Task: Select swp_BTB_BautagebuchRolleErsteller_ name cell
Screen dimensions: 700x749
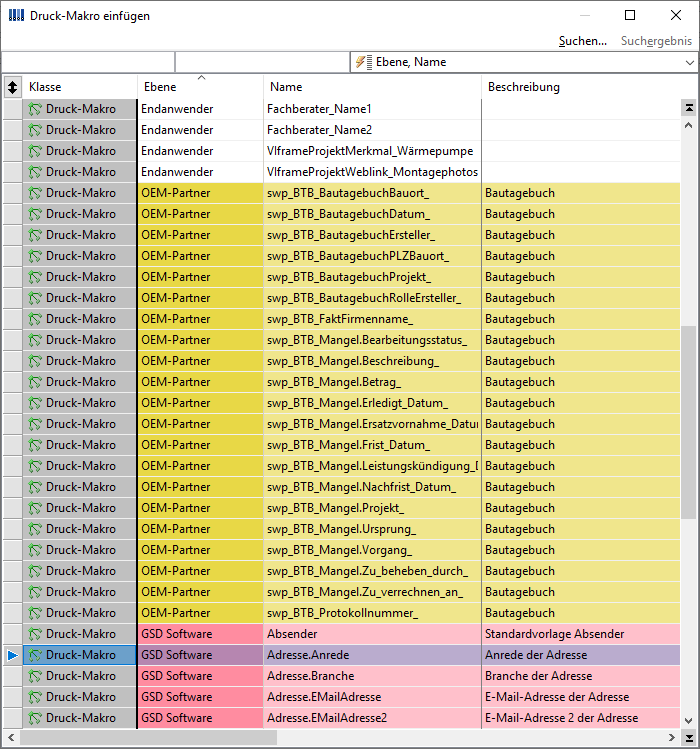Action: tap(372, 298)
